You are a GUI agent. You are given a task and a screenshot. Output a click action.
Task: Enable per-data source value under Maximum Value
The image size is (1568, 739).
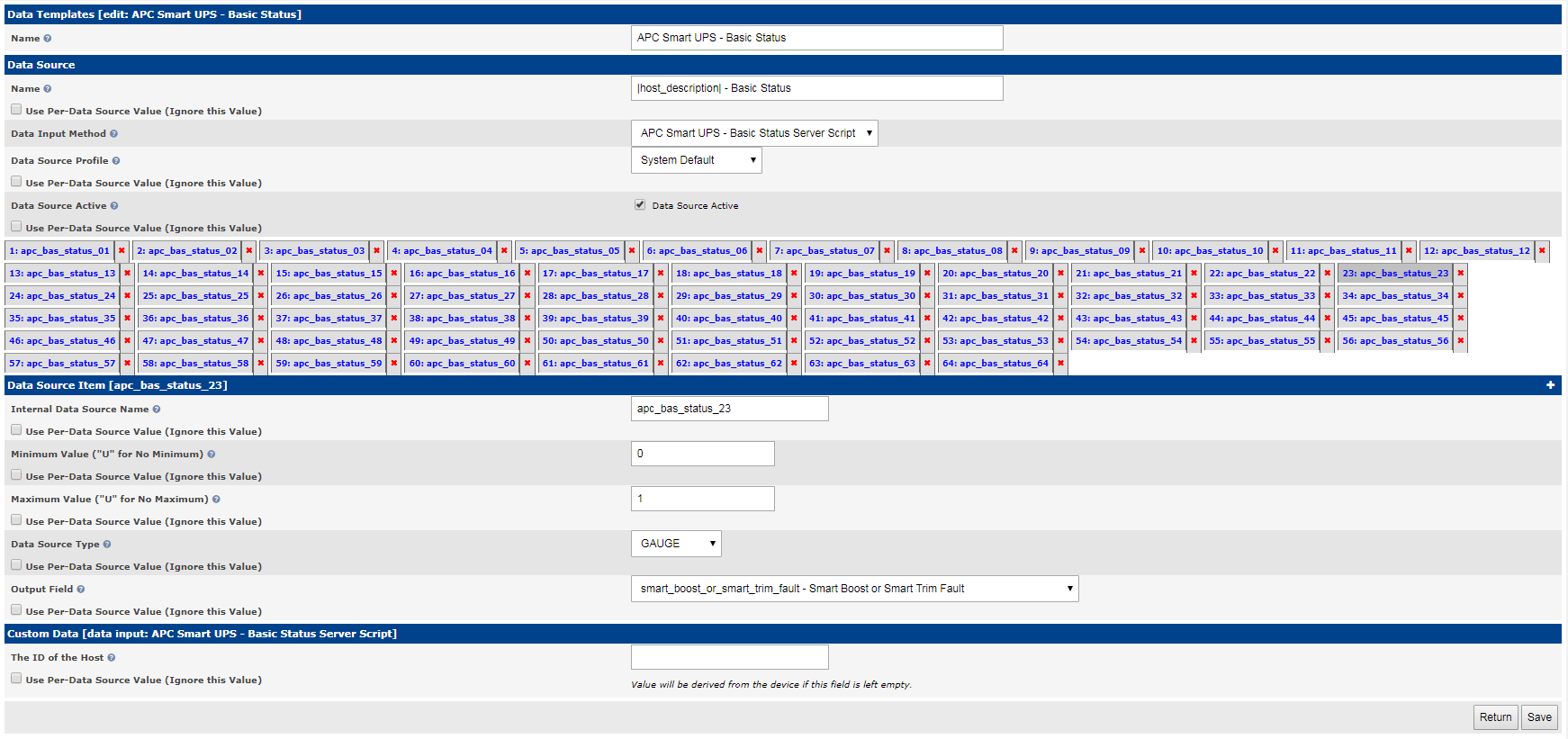(16, 520)
